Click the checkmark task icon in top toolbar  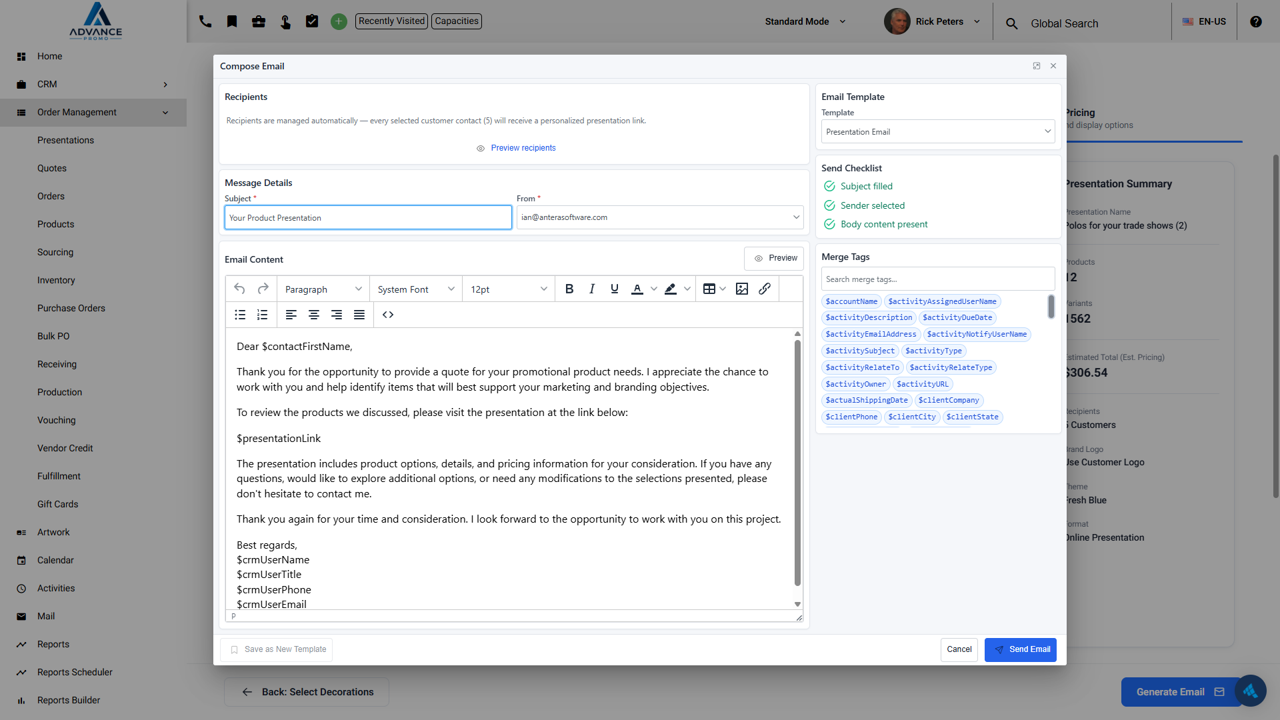pyautogui.click(x=312, y=21)
